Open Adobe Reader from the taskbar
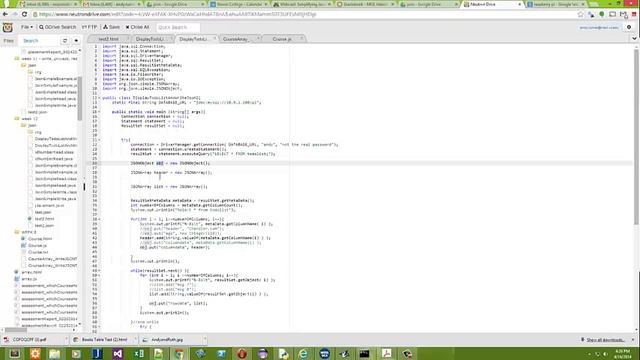640x360 pixels. pos(386,353)
